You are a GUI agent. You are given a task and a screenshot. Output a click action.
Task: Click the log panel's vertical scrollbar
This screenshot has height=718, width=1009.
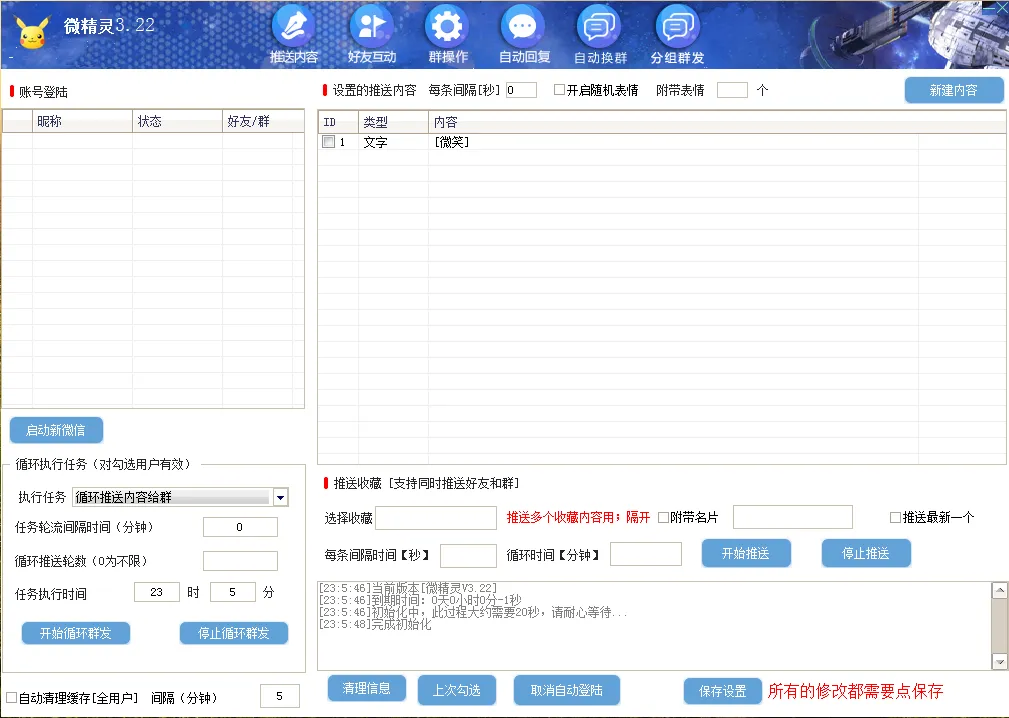click(999, 620)
